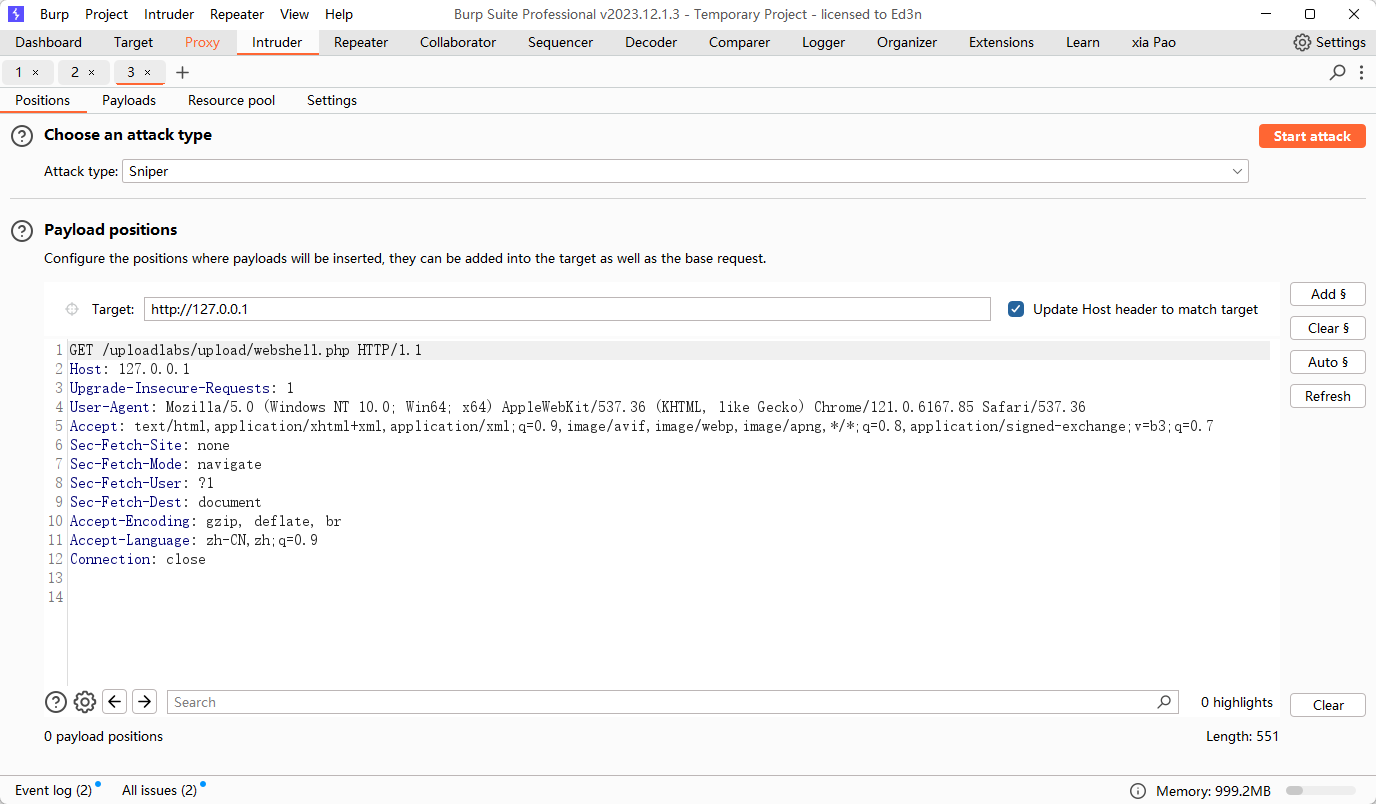
Task: Close Intruder tab 2
Action: click(91, 72)
